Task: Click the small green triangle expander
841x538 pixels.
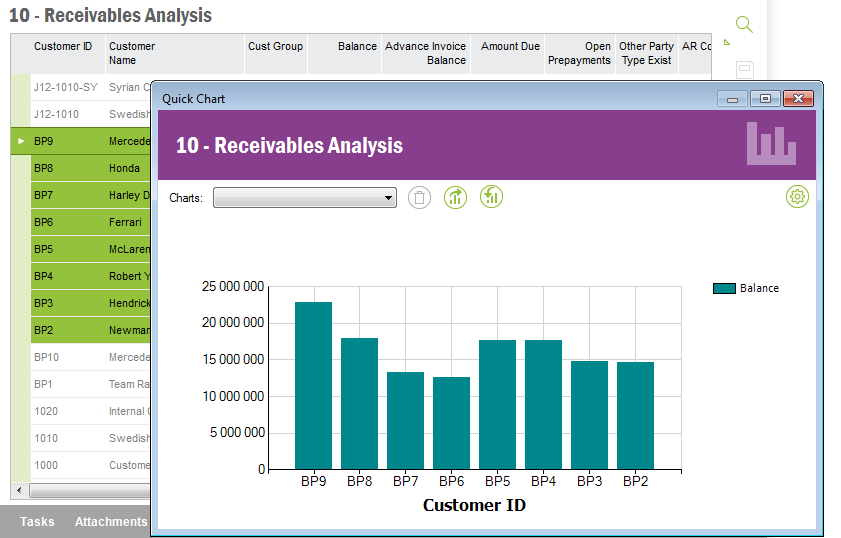Action: pos(726,43)
